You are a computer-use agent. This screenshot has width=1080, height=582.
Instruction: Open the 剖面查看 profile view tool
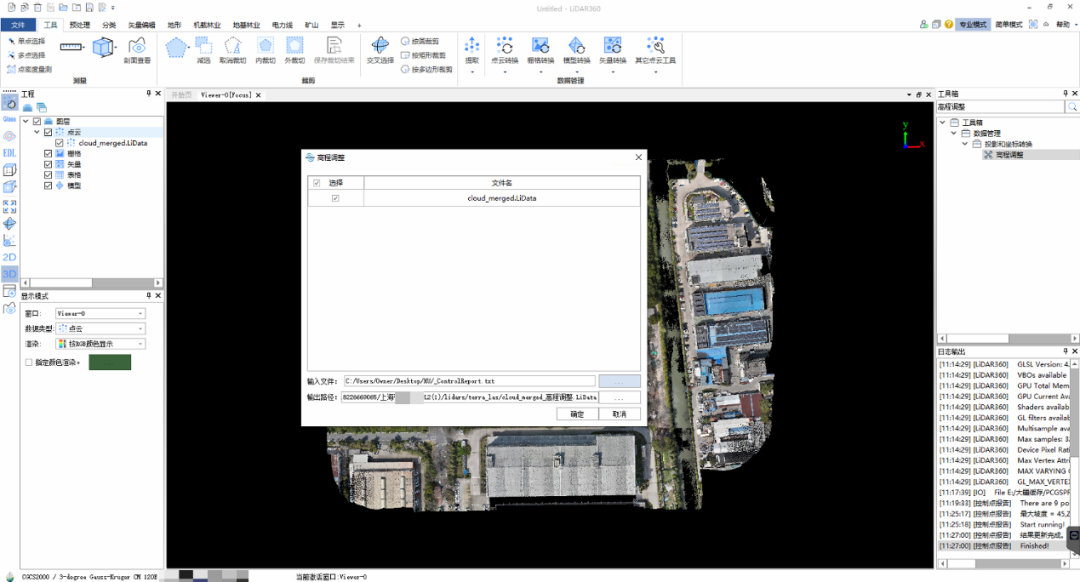137,50
